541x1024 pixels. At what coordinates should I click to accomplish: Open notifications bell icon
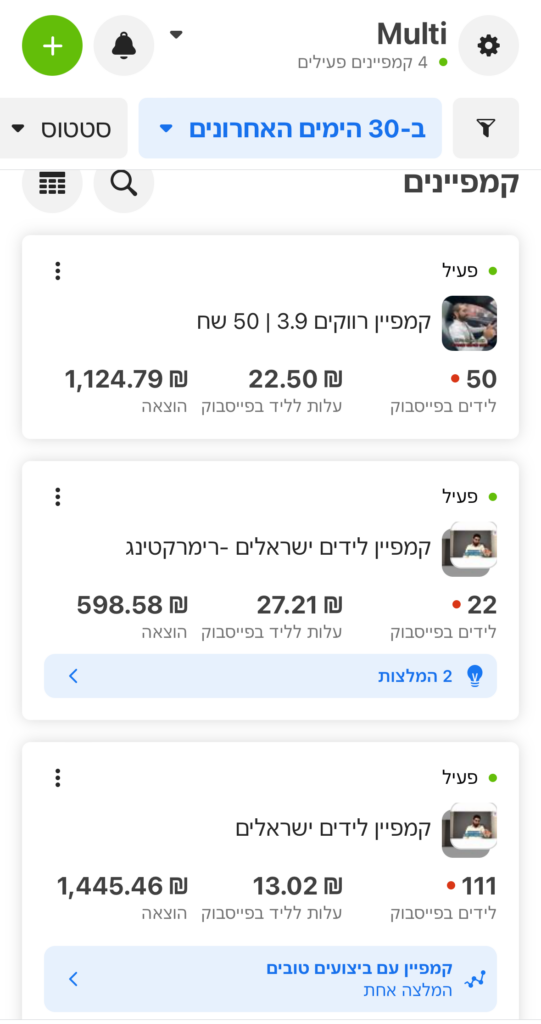click(124, 46)
